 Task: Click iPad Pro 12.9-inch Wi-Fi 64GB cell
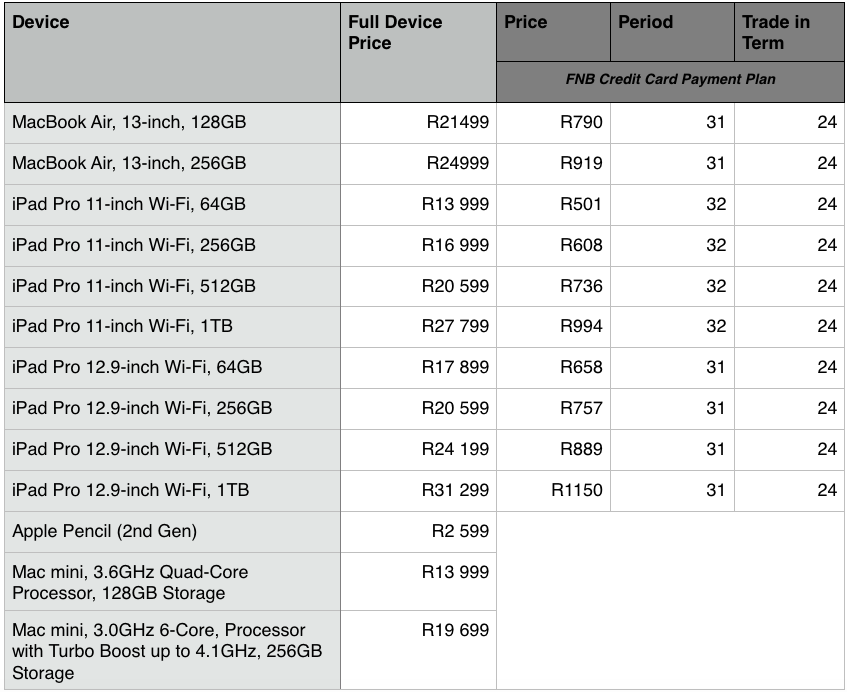137,368
